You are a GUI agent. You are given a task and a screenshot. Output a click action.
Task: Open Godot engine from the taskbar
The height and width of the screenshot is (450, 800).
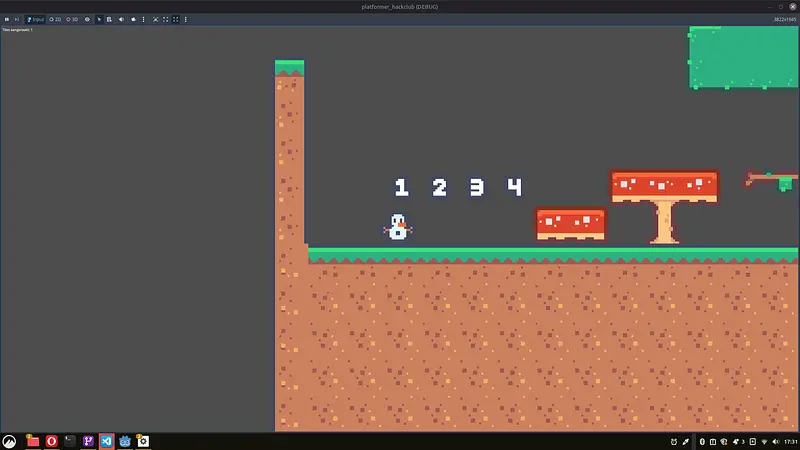point(125,441)
